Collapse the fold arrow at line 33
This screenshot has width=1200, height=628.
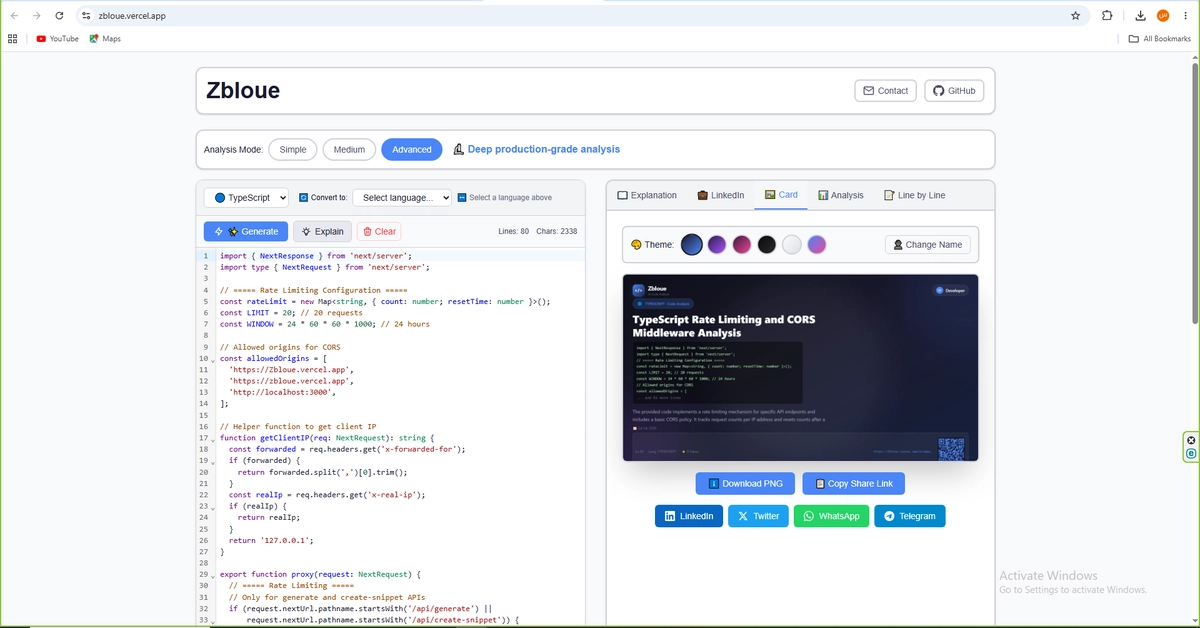214,621
